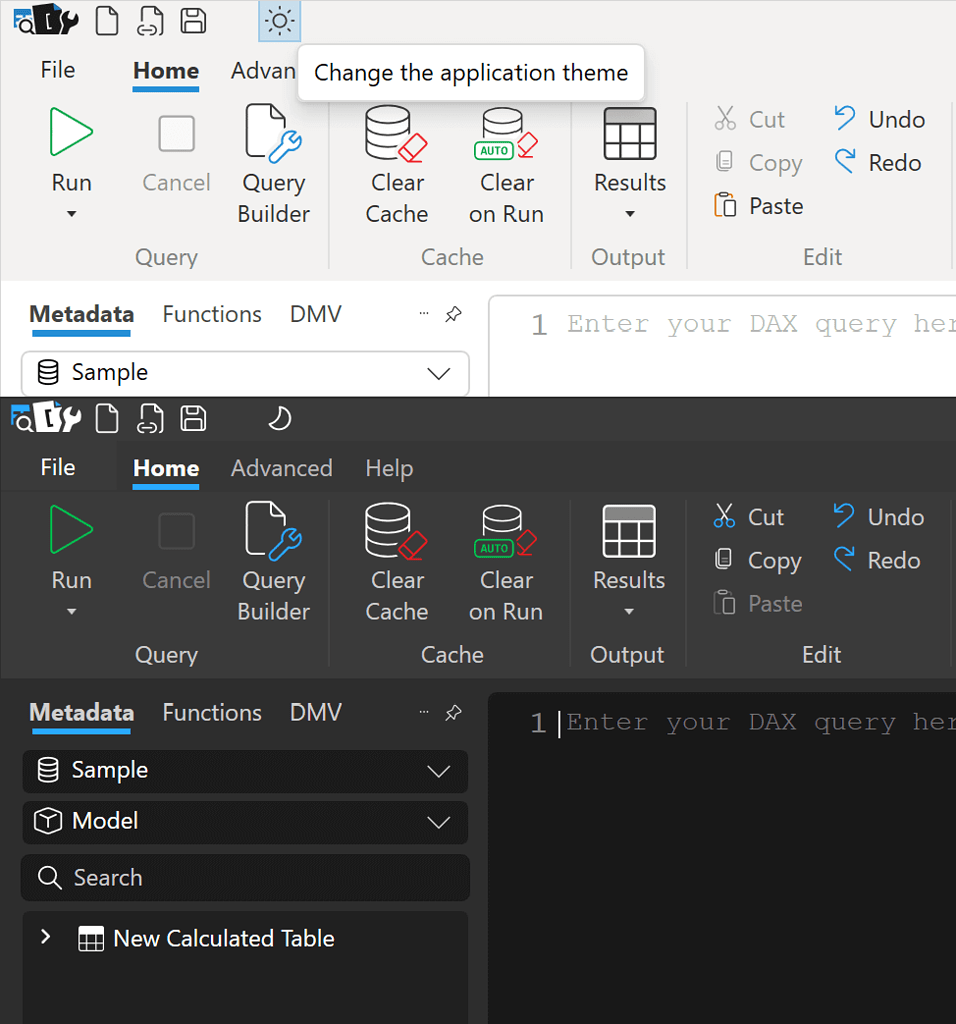
Task: Switch to dark mode using the moon icon
Action: [x=279, y=418]
